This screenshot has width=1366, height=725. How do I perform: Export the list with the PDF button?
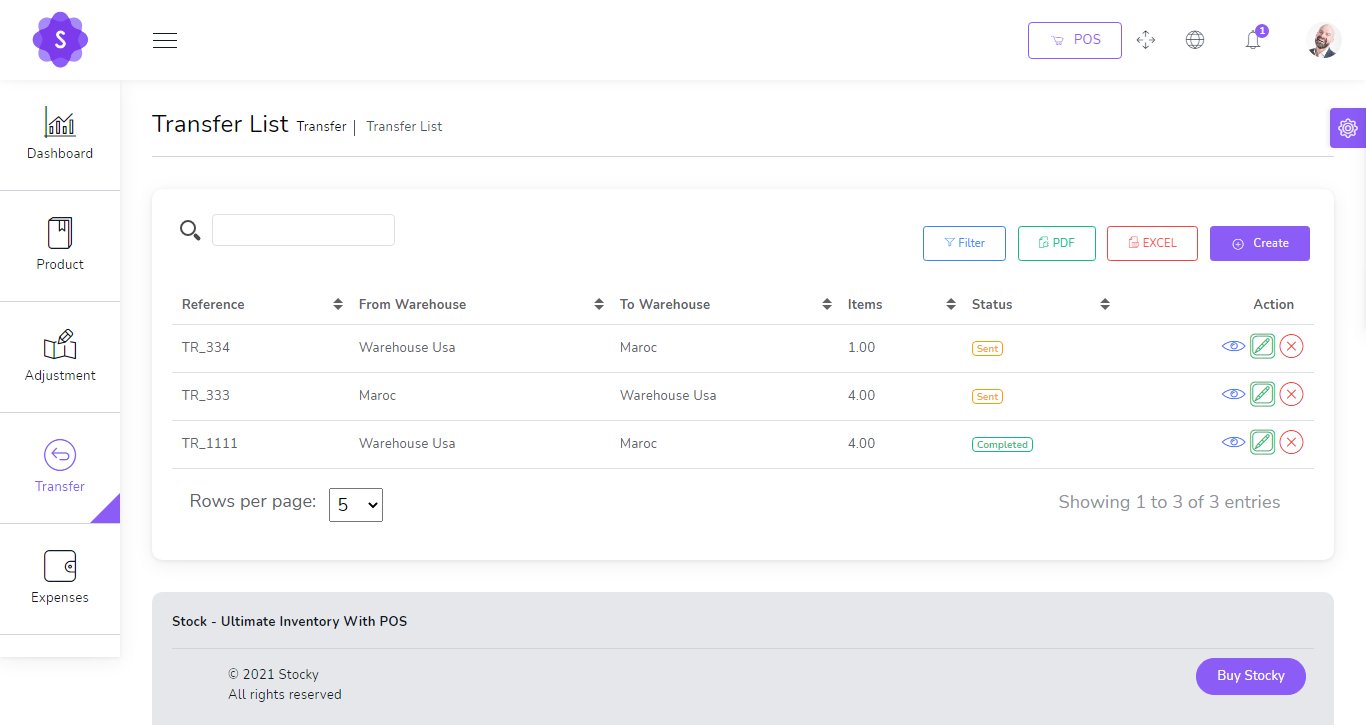pyautogui.click(x=1056, y=243)
